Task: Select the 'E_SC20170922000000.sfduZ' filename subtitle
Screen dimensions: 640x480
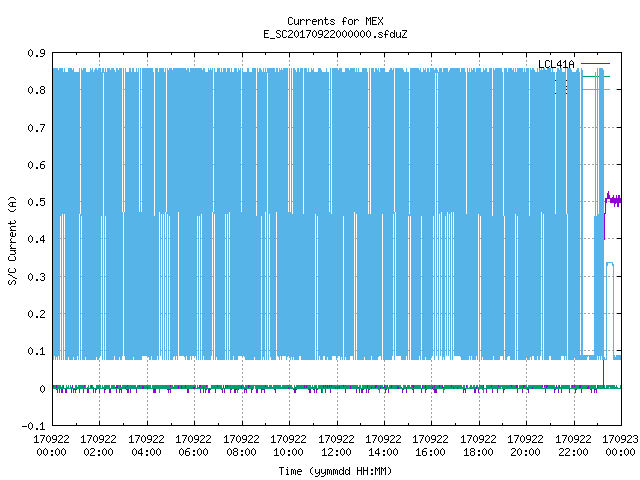Action: (335, 34)
